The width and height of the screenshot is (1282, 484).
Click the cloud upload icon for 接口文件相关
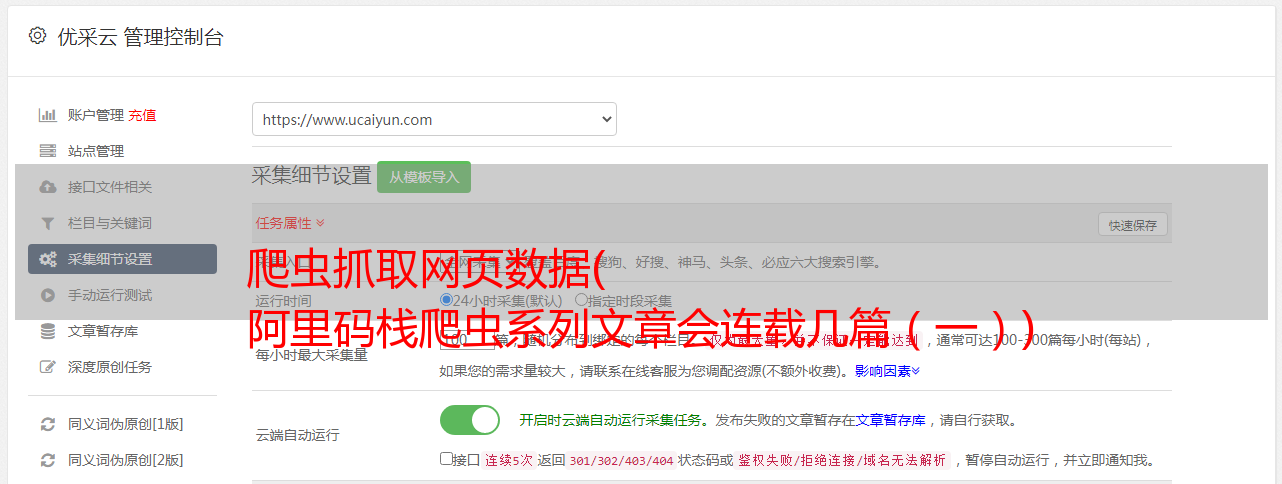coord(47,187)
